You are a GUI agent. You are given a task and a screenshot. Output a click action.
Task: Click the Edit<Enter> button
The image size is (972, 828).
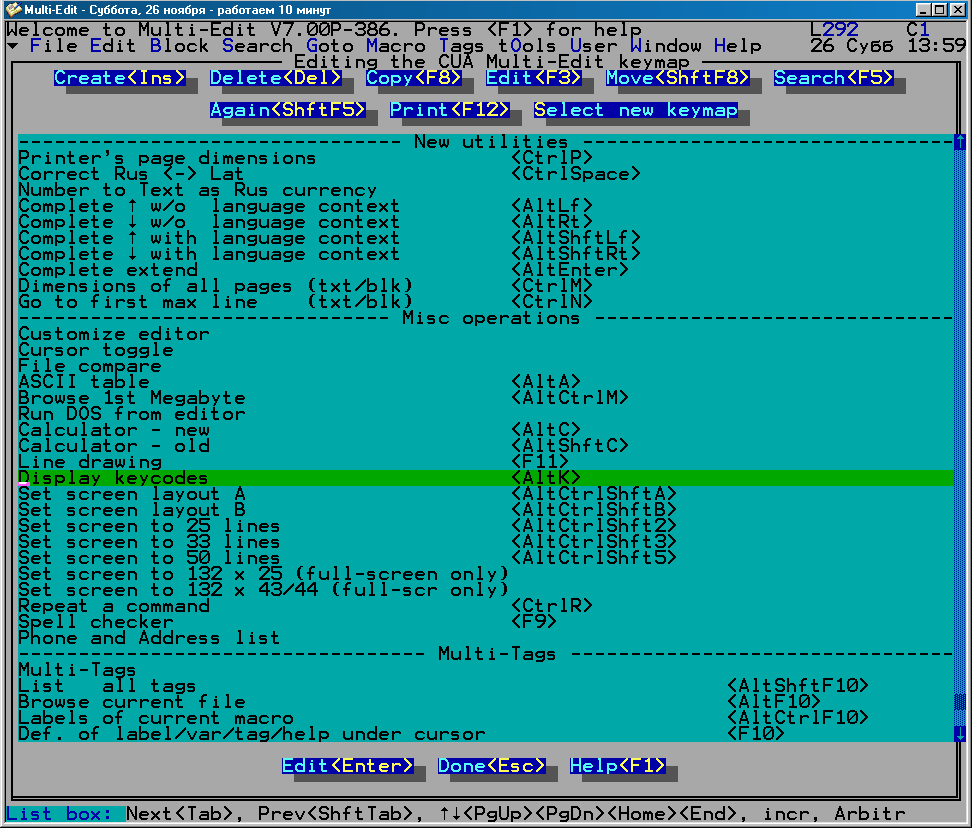click(348, 766)
